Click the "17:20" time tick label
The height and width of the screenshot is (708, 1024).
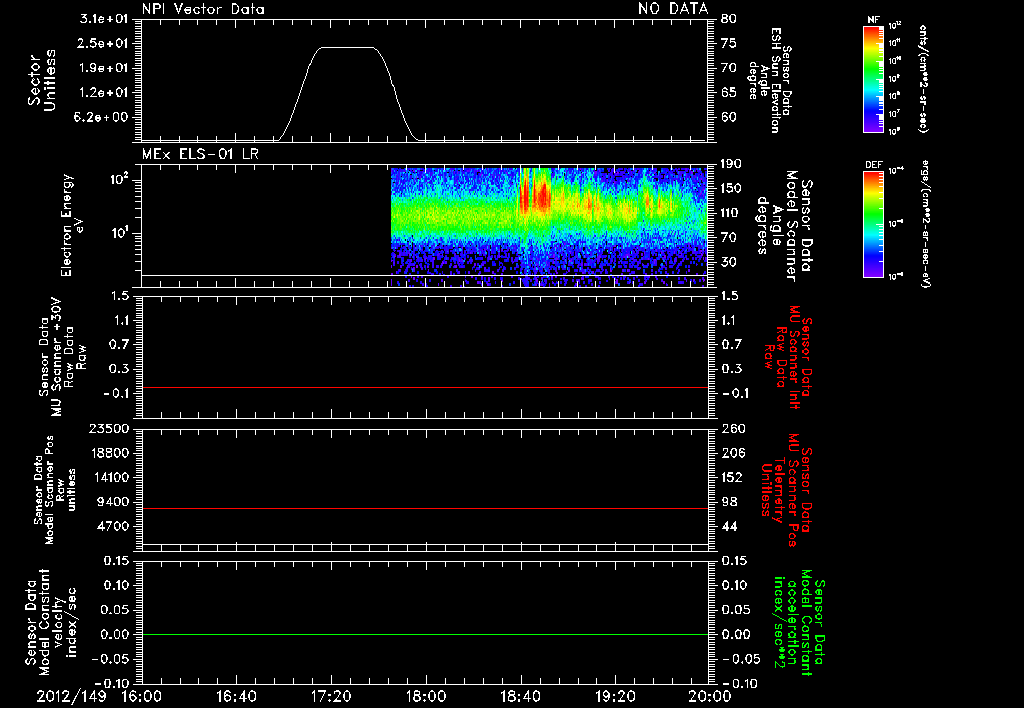[331, 696]
